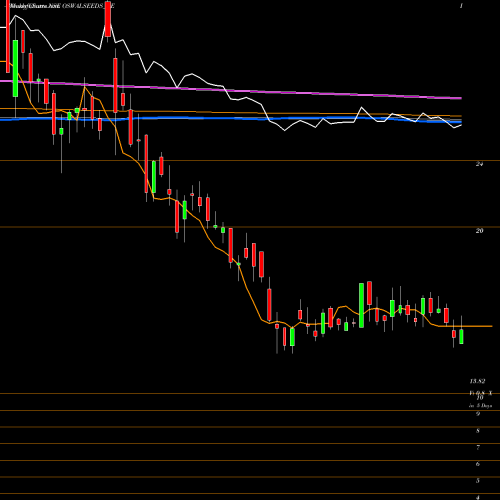Image resolution: width=500 pixels, height=500 pixels.
Task: Click the 4 price axis label
Action: click(478, 497)
